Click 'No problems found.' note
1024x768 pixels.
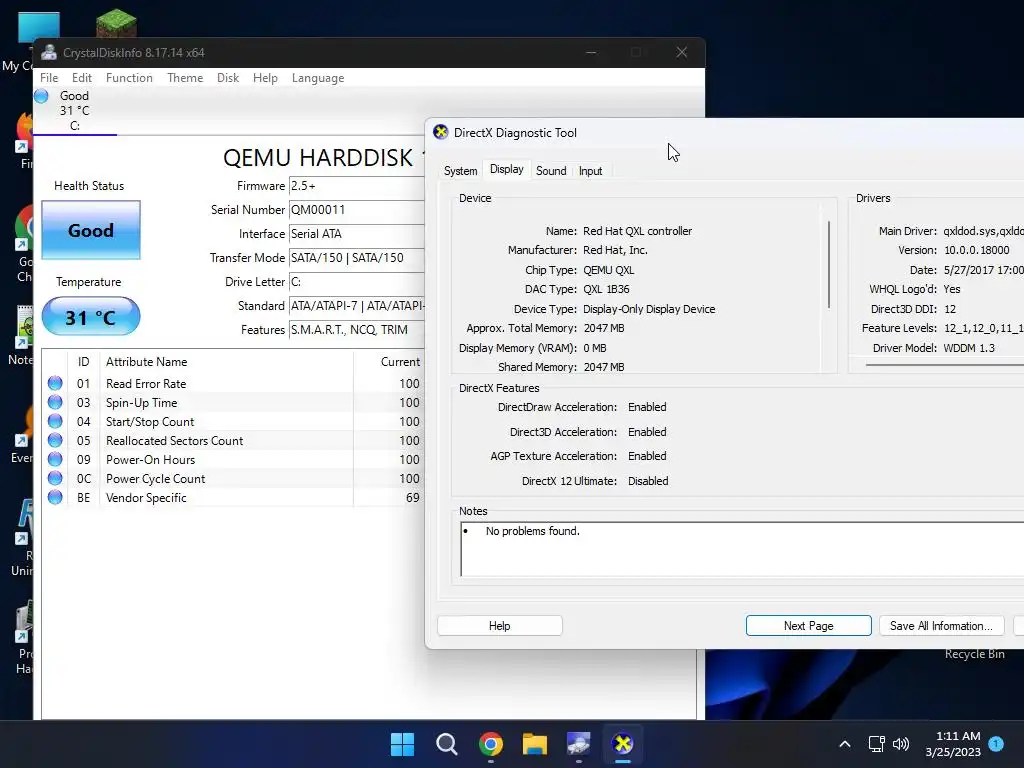point(532,531)
